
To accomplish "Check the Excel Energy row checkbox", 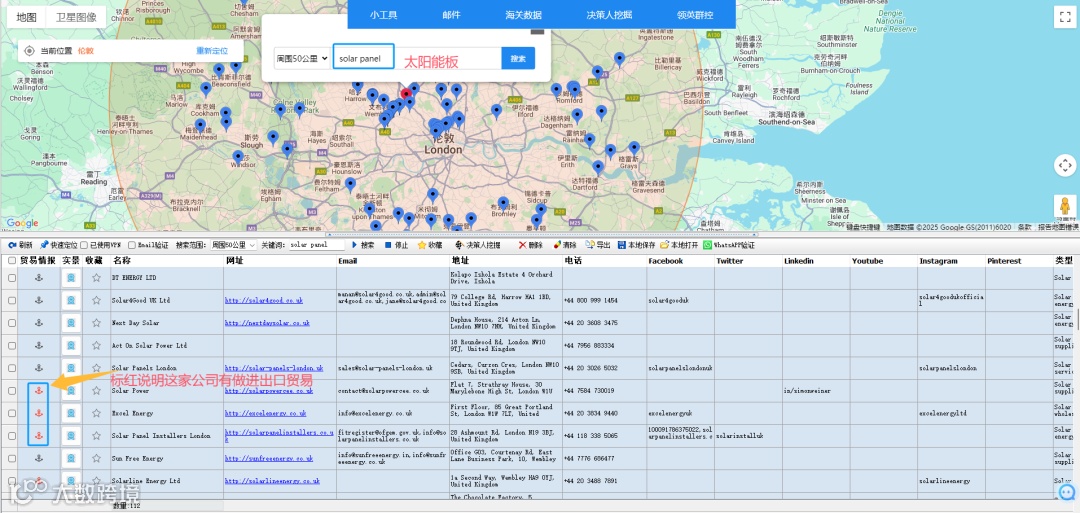I will [12, 413].
